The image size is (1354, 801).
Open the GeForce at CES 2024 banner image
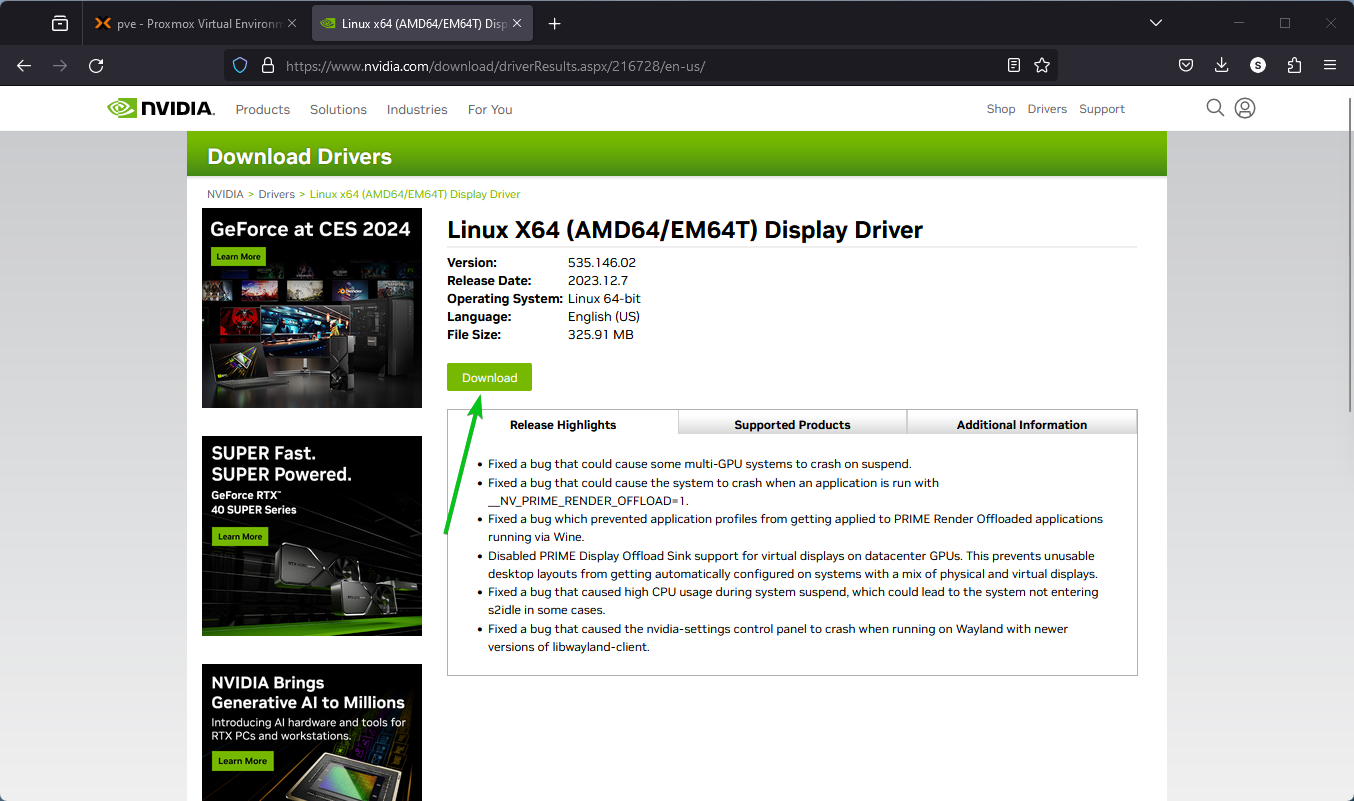(x=312, y=308)
